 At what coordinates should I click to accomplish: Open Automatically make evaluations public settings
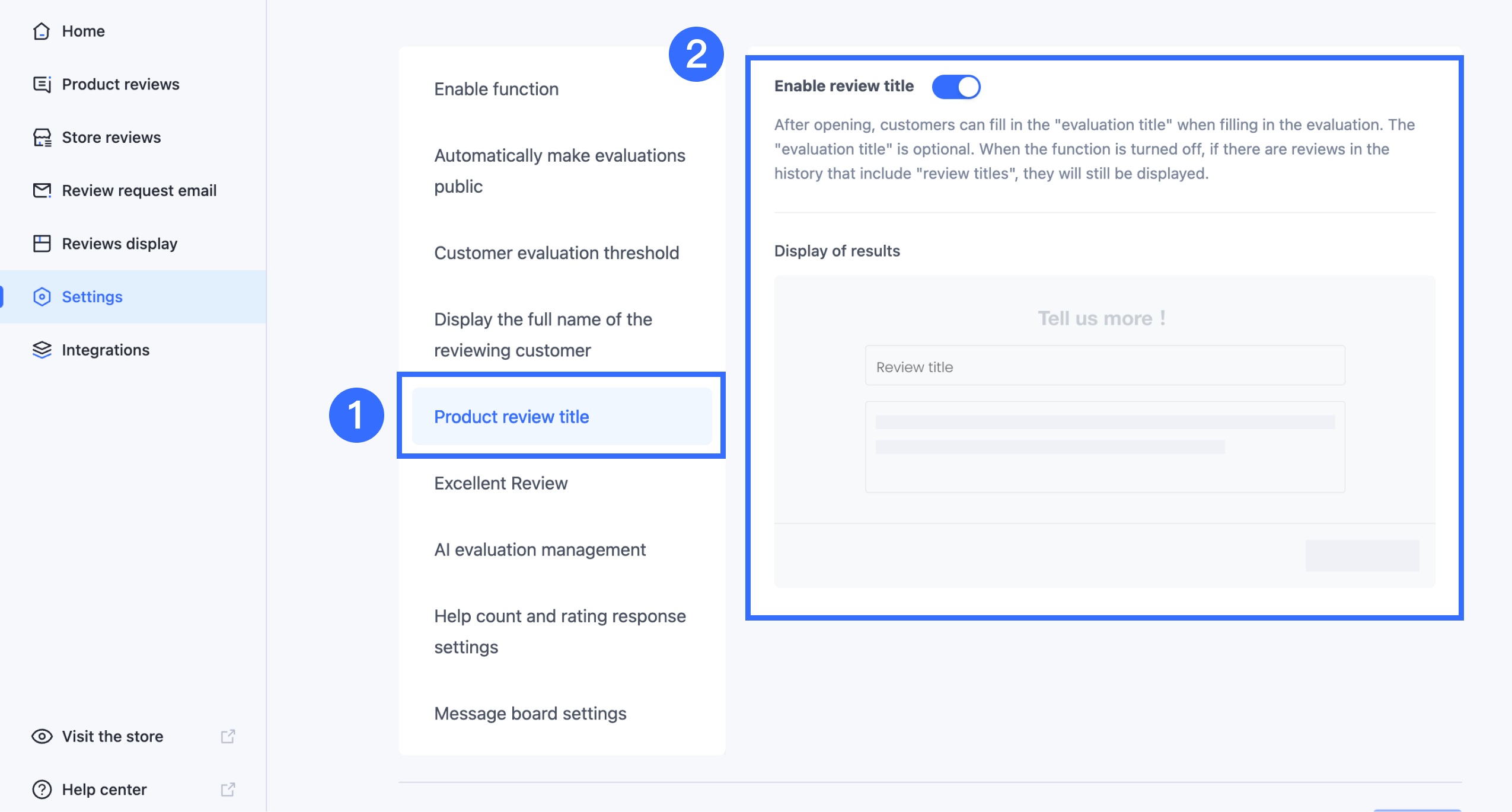[559, 171]
